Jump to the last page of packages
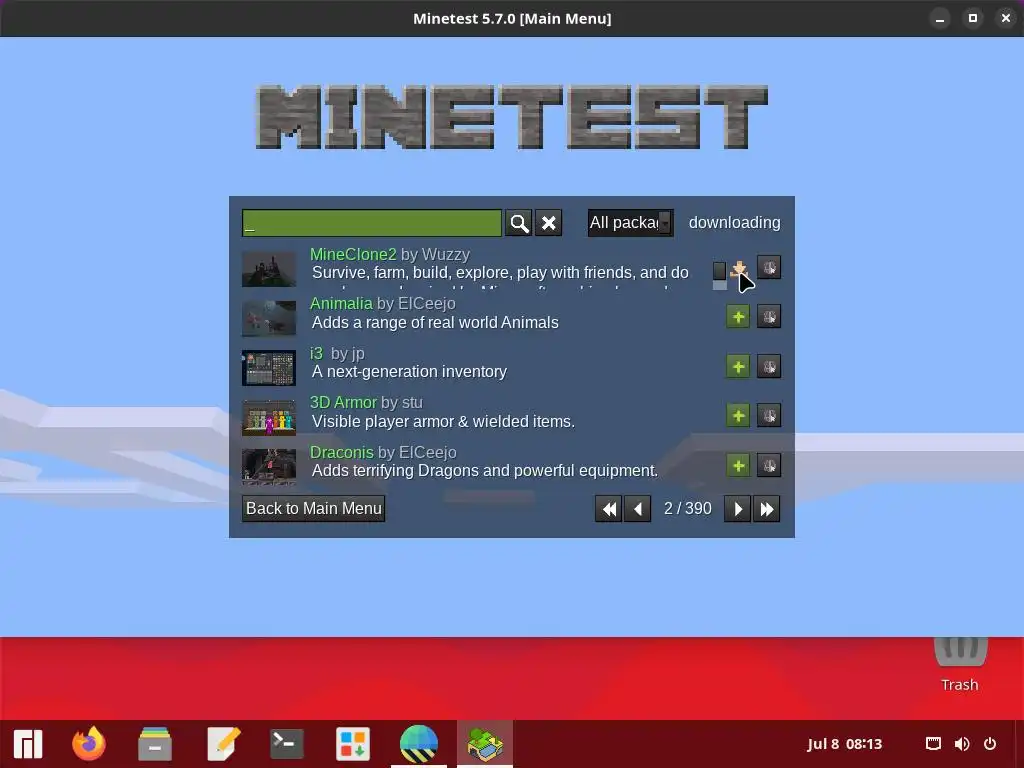Screen dimensions: 1024x768 [x=766, y=509]
